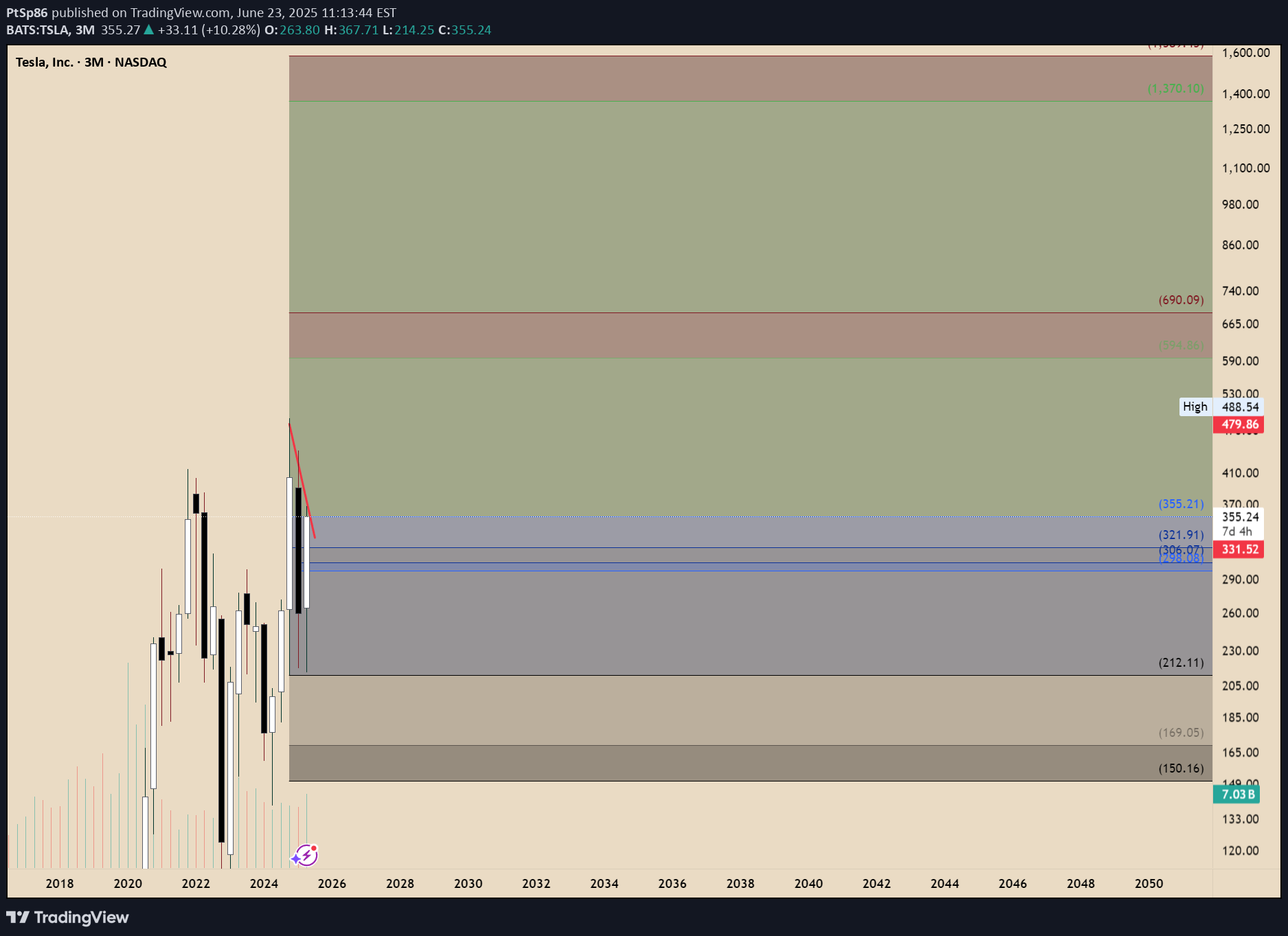1288x936 pixels.
Task: Click the 2018 time axis label
Action: (x=60, y=884)
